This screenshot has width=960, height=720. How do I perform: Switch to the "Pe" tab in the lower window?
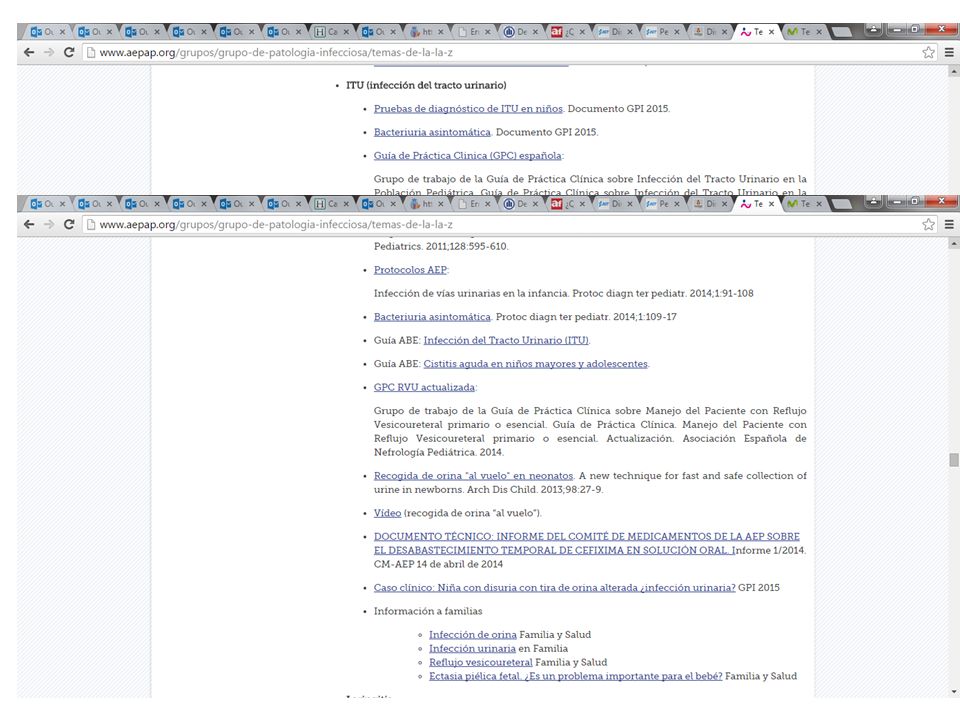(x=661, y=204)
